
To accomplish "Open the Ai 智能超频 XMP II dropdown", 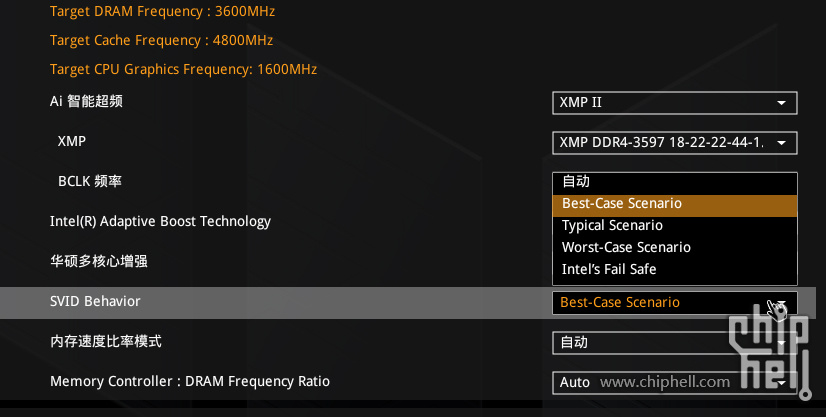I will [x=674, y=103].
